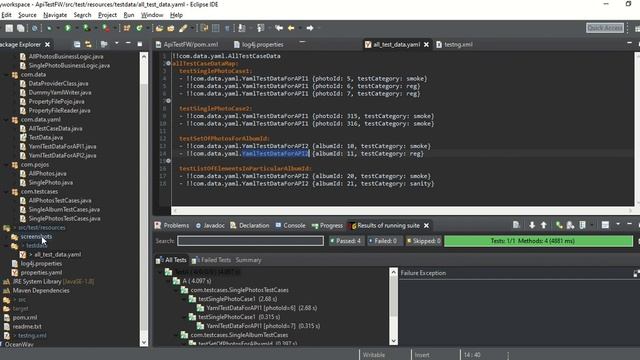Minimize the Package Explorer view
Screen dimensions: 640x360
coord(128,43)
